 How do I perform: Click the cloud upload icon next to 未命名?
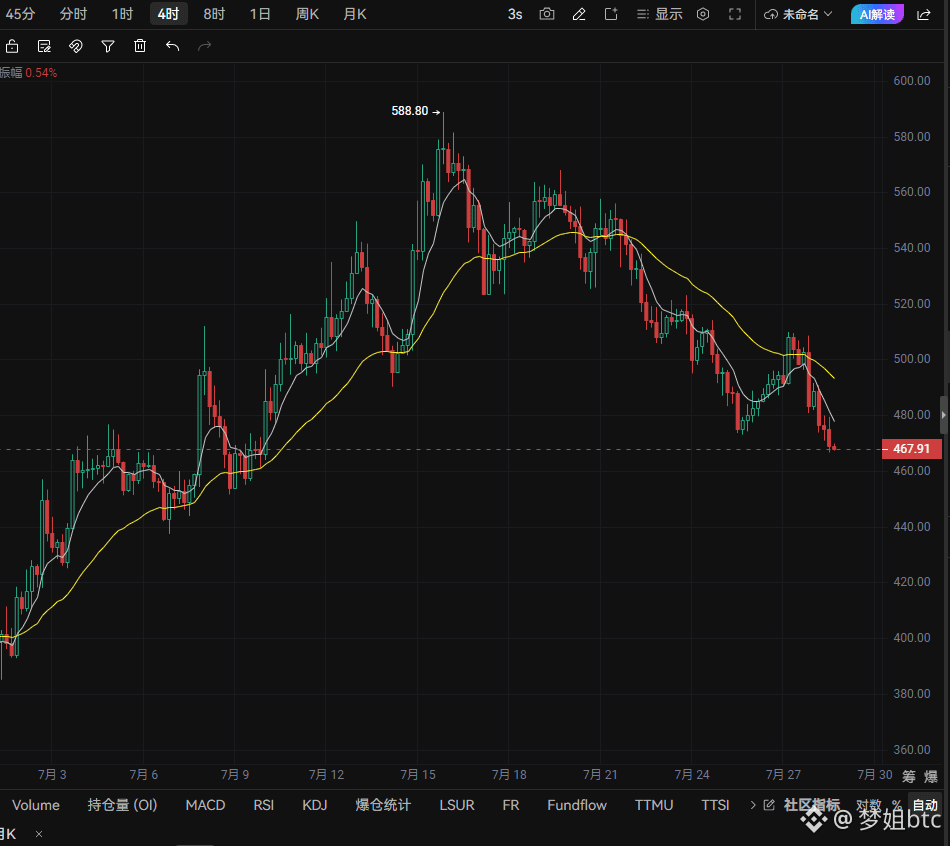click(x=771, y=14)
